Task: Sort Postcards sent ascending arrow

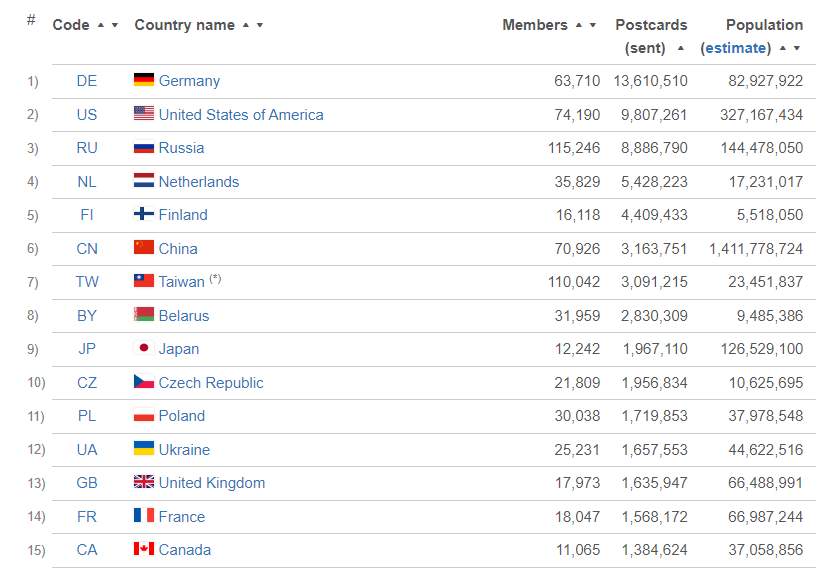Action: pyautogui.click(x=681, y=48)
